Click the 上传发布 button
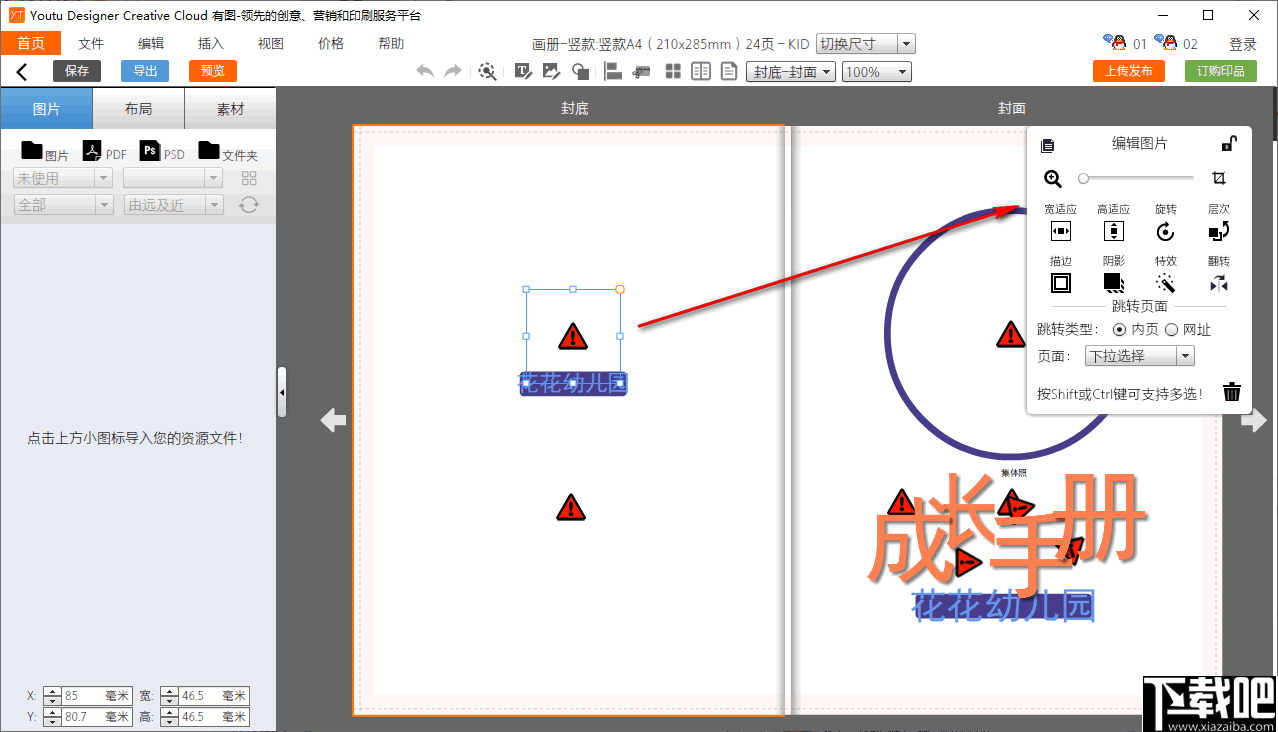Image resolution: width=1278 pixels, height=732 pixels. pos(1129,71)
